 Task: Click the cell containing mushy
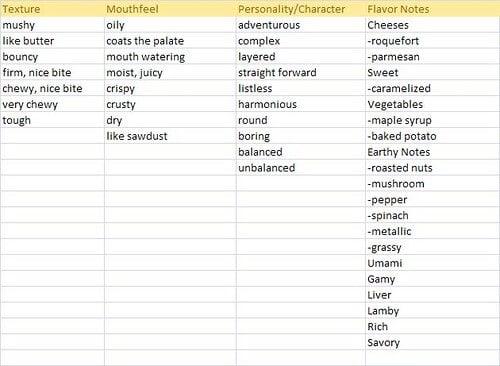[52, 25]
